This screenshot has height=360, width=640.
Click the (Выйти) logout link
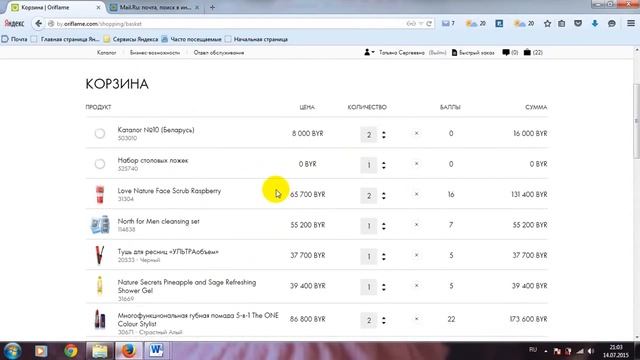pos(438,52)
